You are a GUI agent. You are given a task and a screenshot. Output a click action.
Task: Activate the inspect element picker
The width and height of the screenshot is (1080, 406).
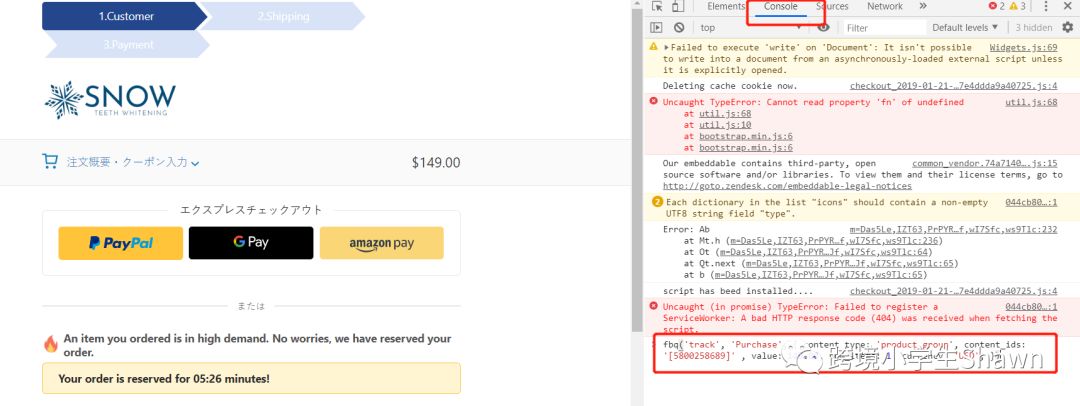click(657, 7)
